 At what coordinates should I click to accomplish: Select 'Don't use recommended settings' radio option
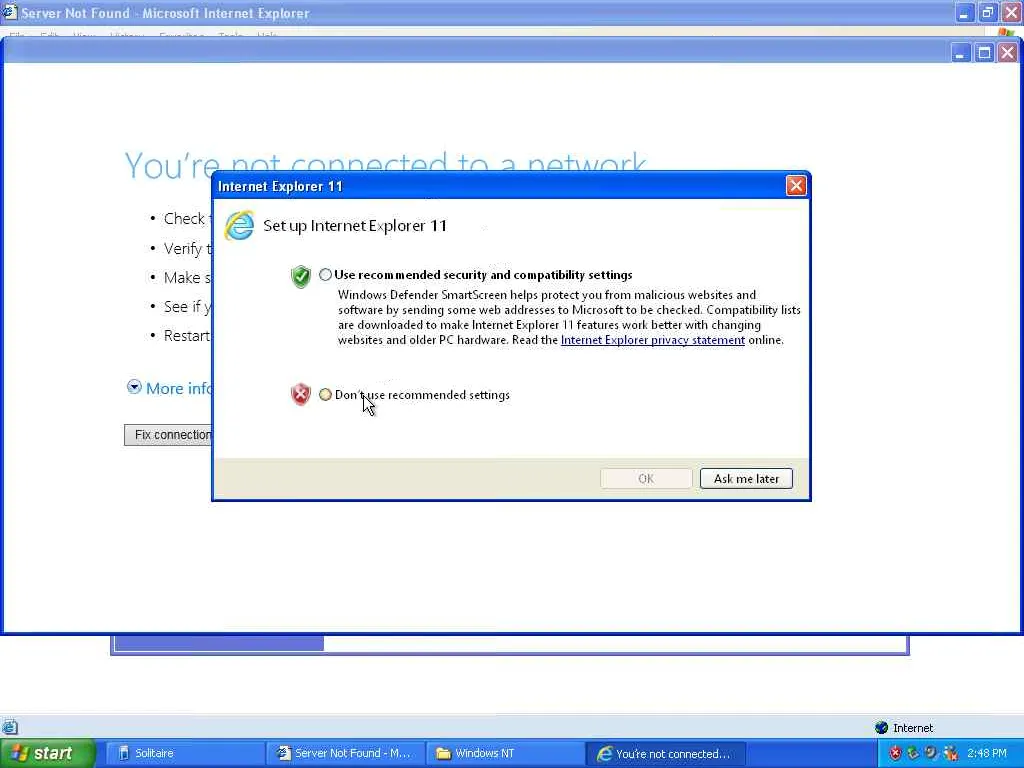tap(325, 394)
